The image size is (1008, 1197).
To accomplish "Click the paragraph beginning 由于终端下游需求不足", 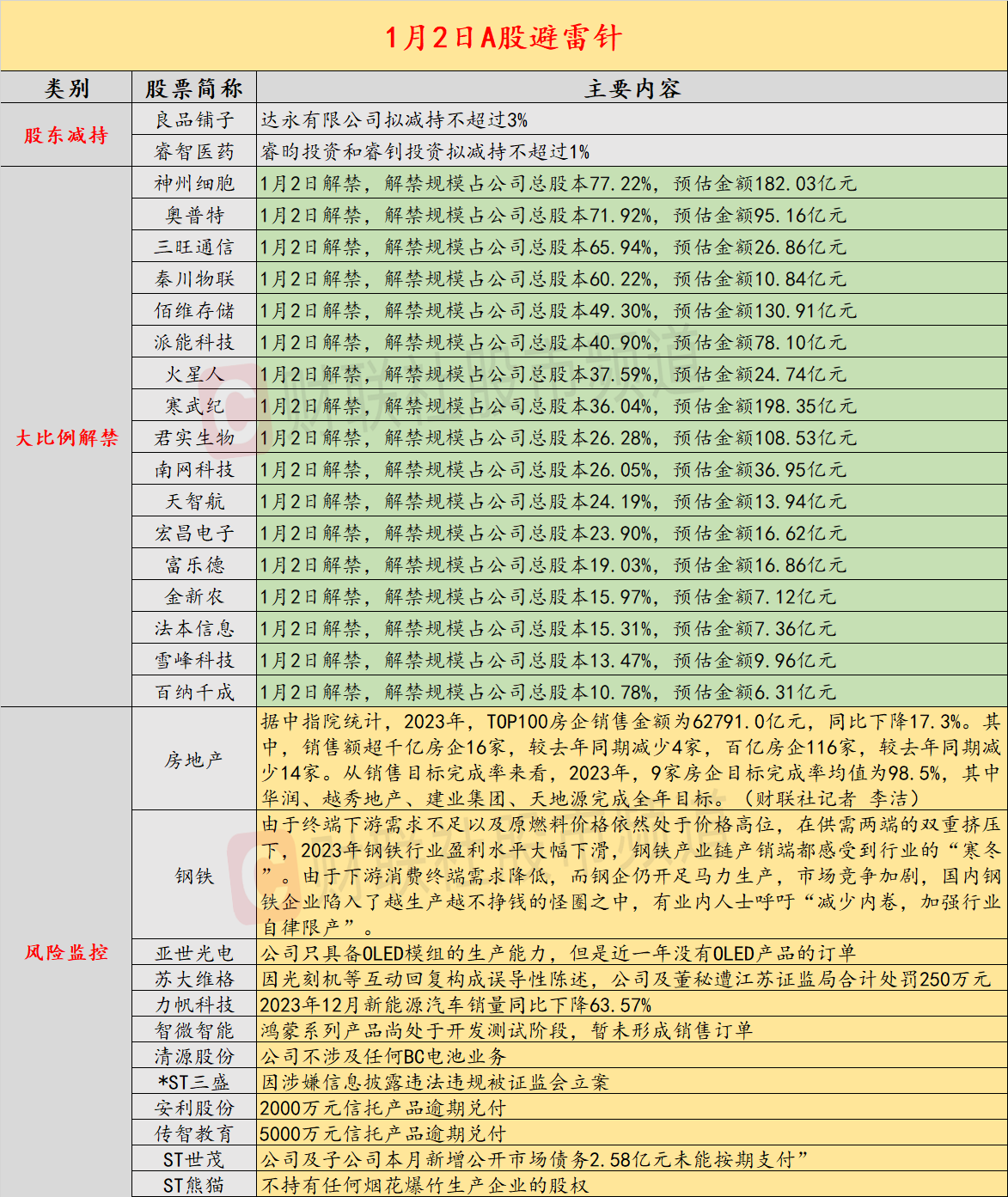I will click(x=632, y=876).
